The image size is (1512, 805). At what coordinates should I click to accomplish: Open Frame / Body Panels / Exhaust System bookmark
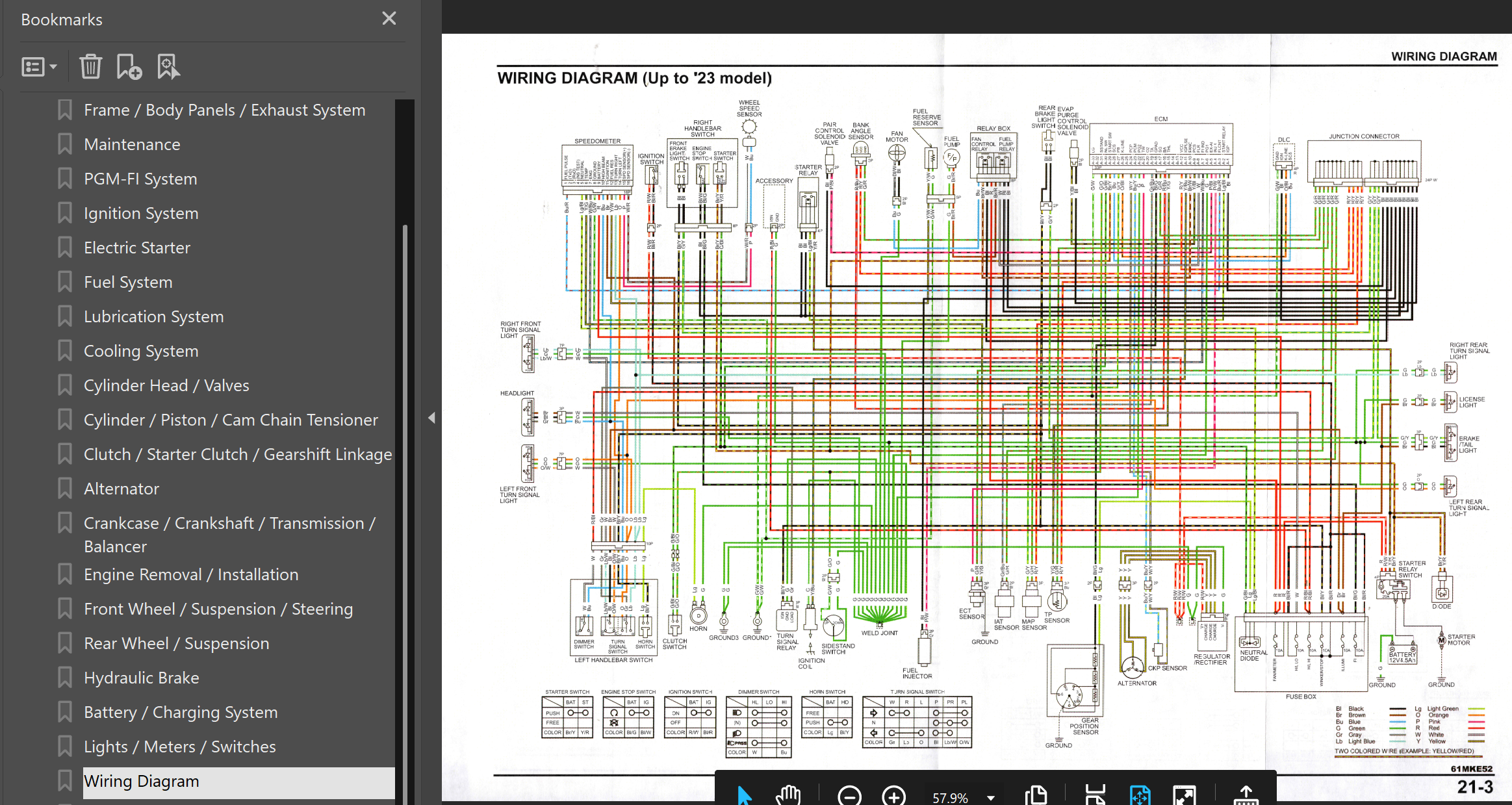tap(225, 110)
